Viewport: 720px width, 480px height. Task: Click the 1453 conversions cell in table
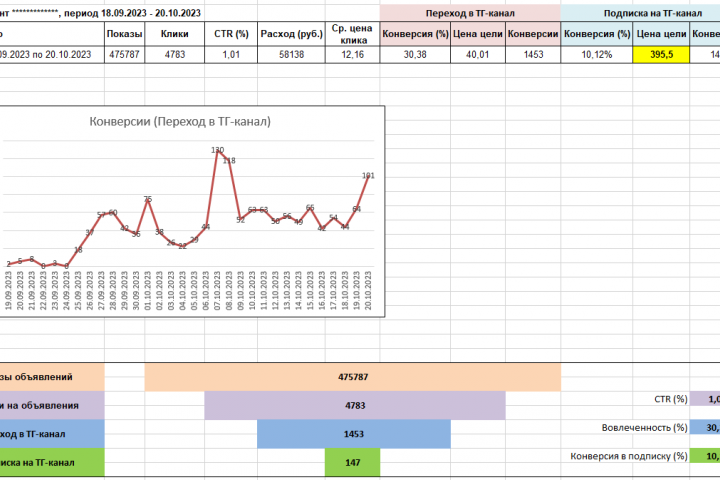533,55
